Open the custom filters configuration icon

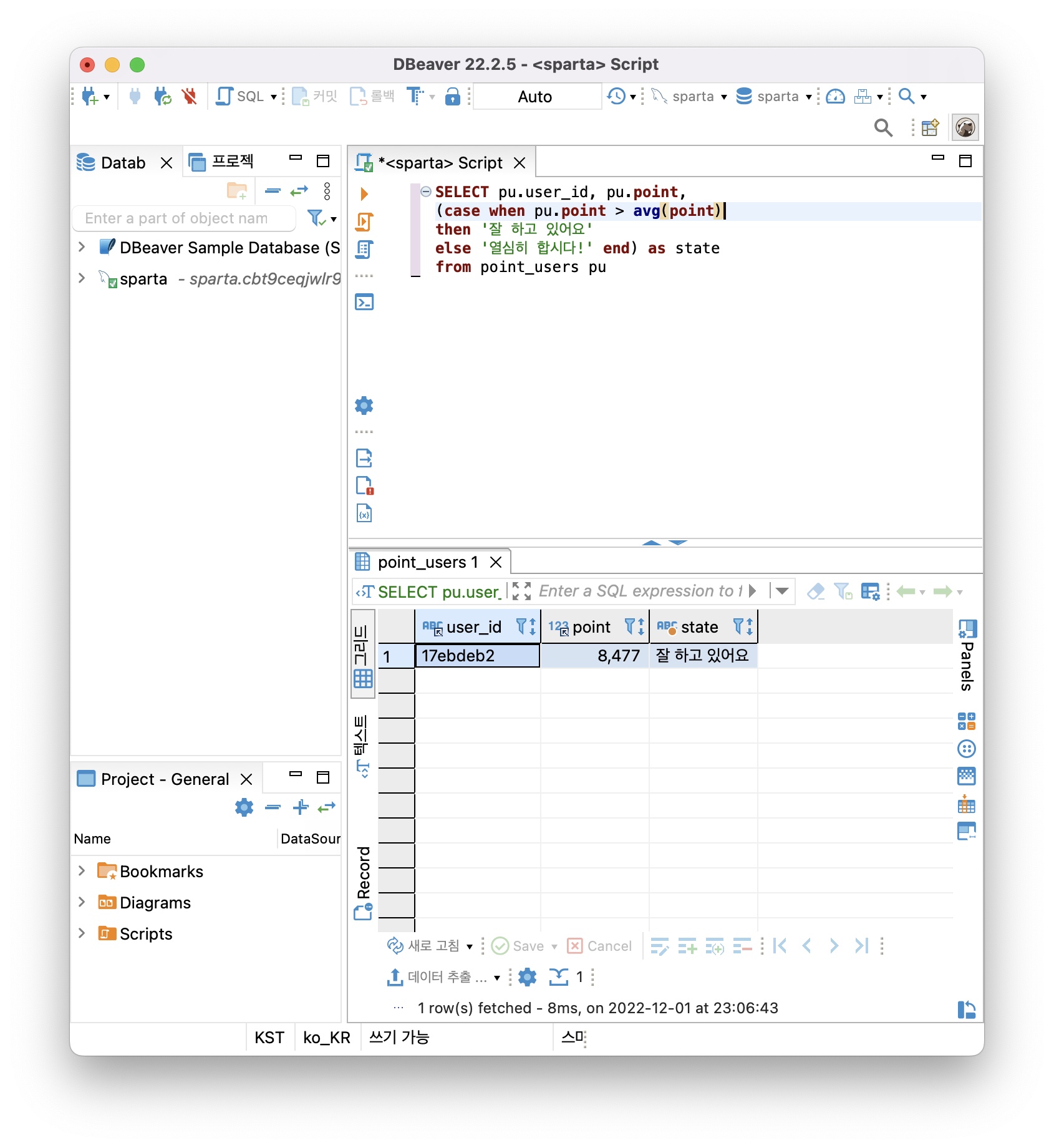[870, 591]
